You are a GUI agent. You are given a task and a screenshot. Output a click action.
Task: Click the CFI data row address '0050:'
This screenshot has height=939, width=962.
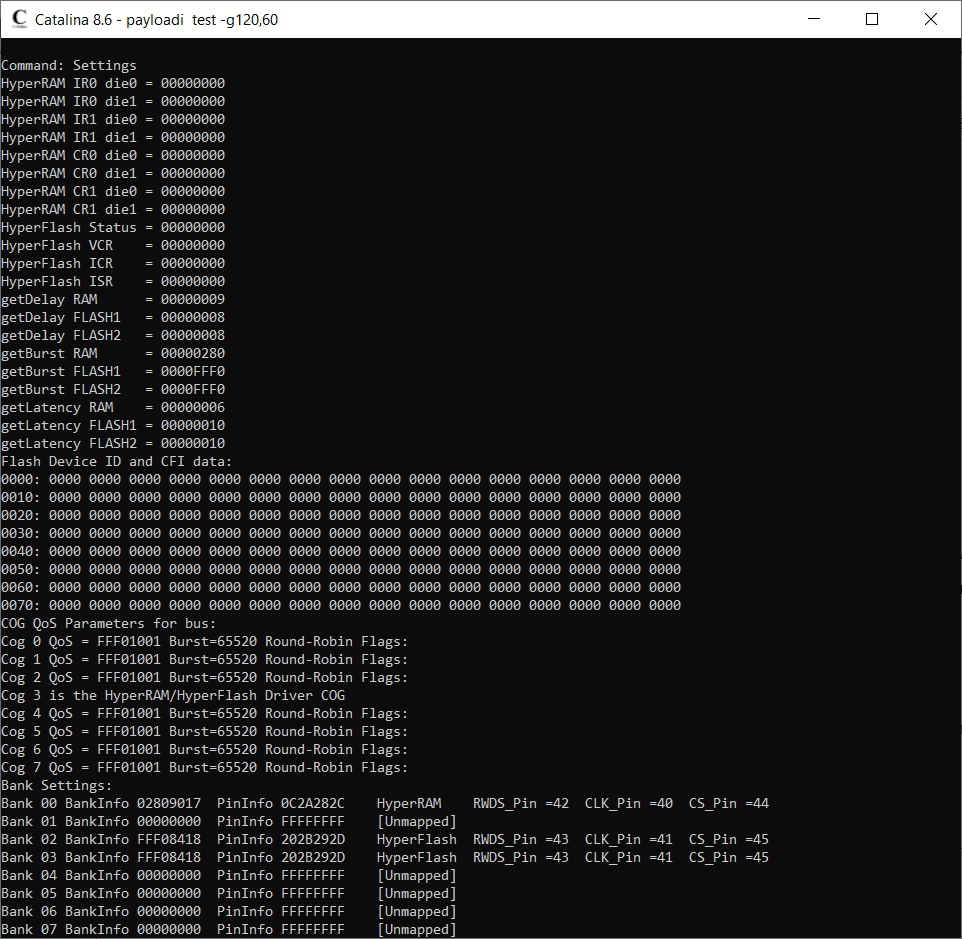[21, 569]
